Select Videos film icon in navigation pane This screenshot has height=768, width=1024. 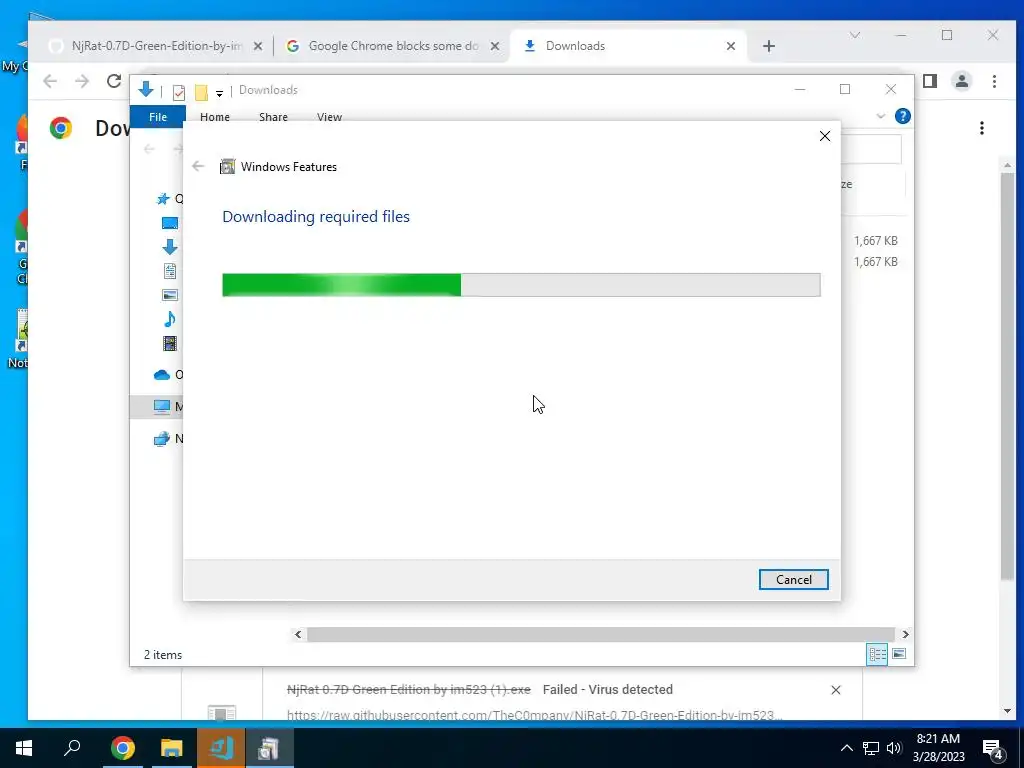tap(170, 343)
